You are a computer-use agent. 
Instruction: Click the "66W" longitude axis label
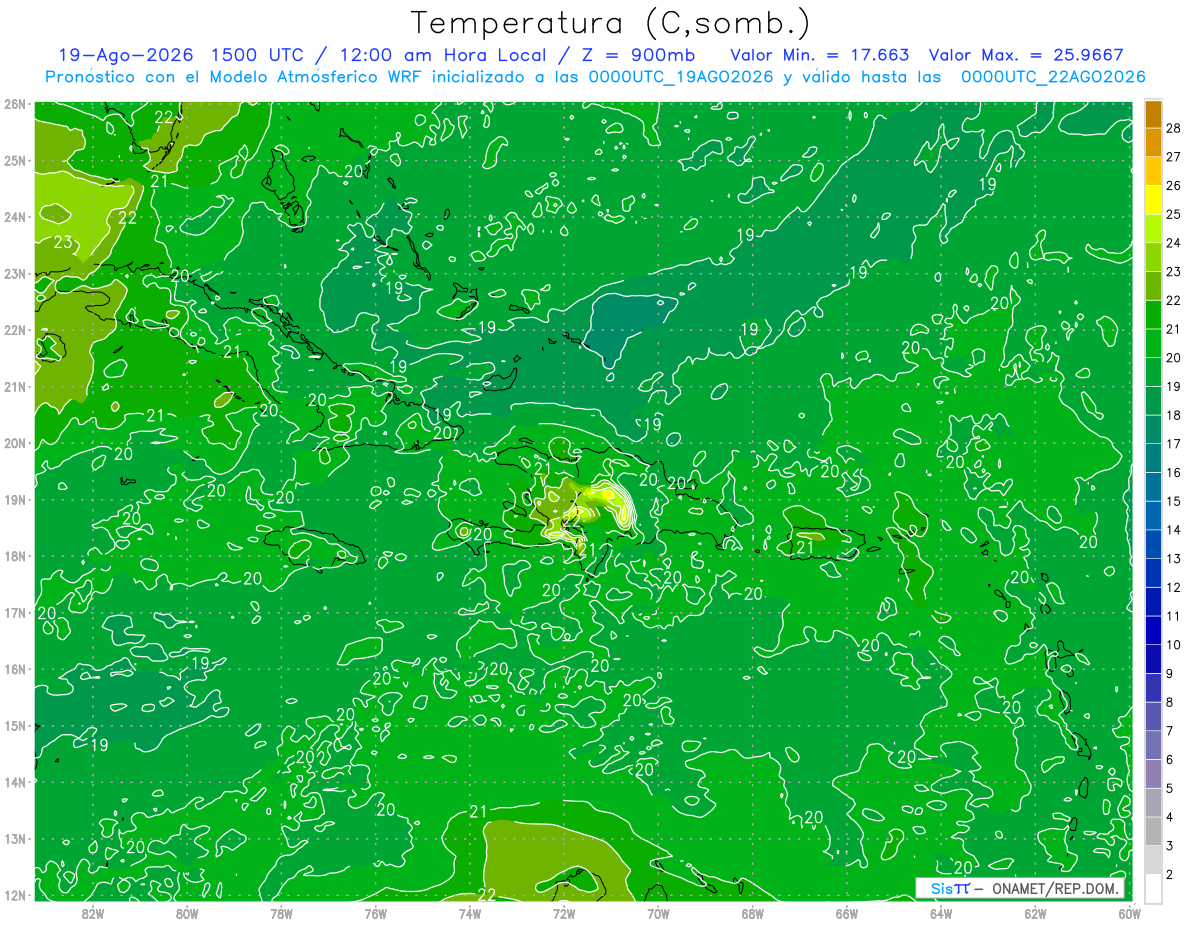pyautogui.click(x=846, y=912)
